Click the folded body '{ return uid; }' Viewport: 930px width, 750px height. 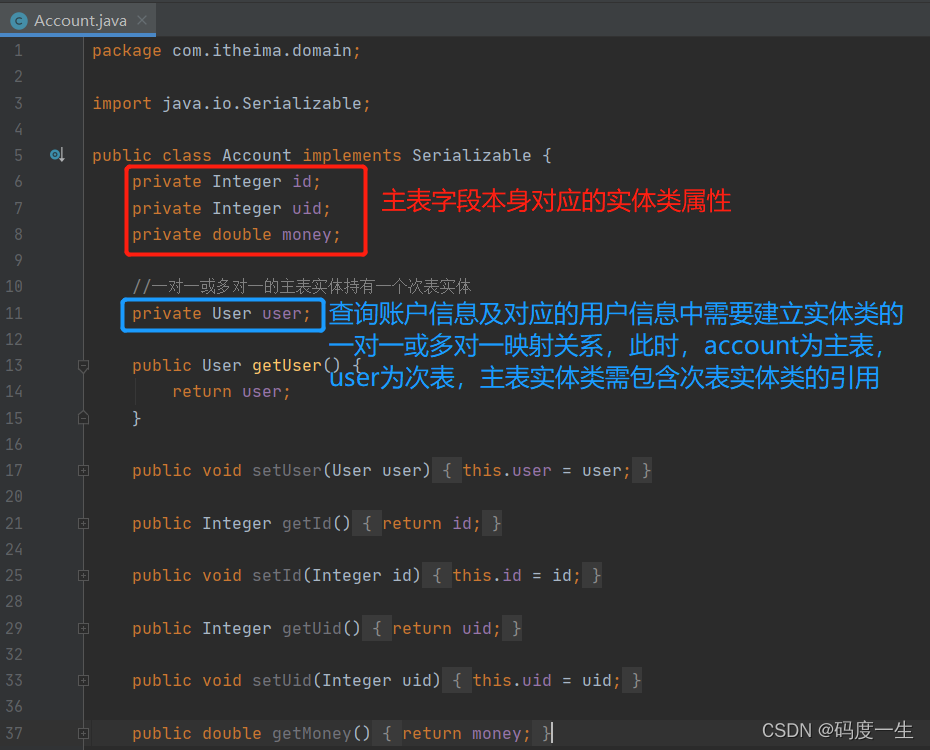point(442,628)
